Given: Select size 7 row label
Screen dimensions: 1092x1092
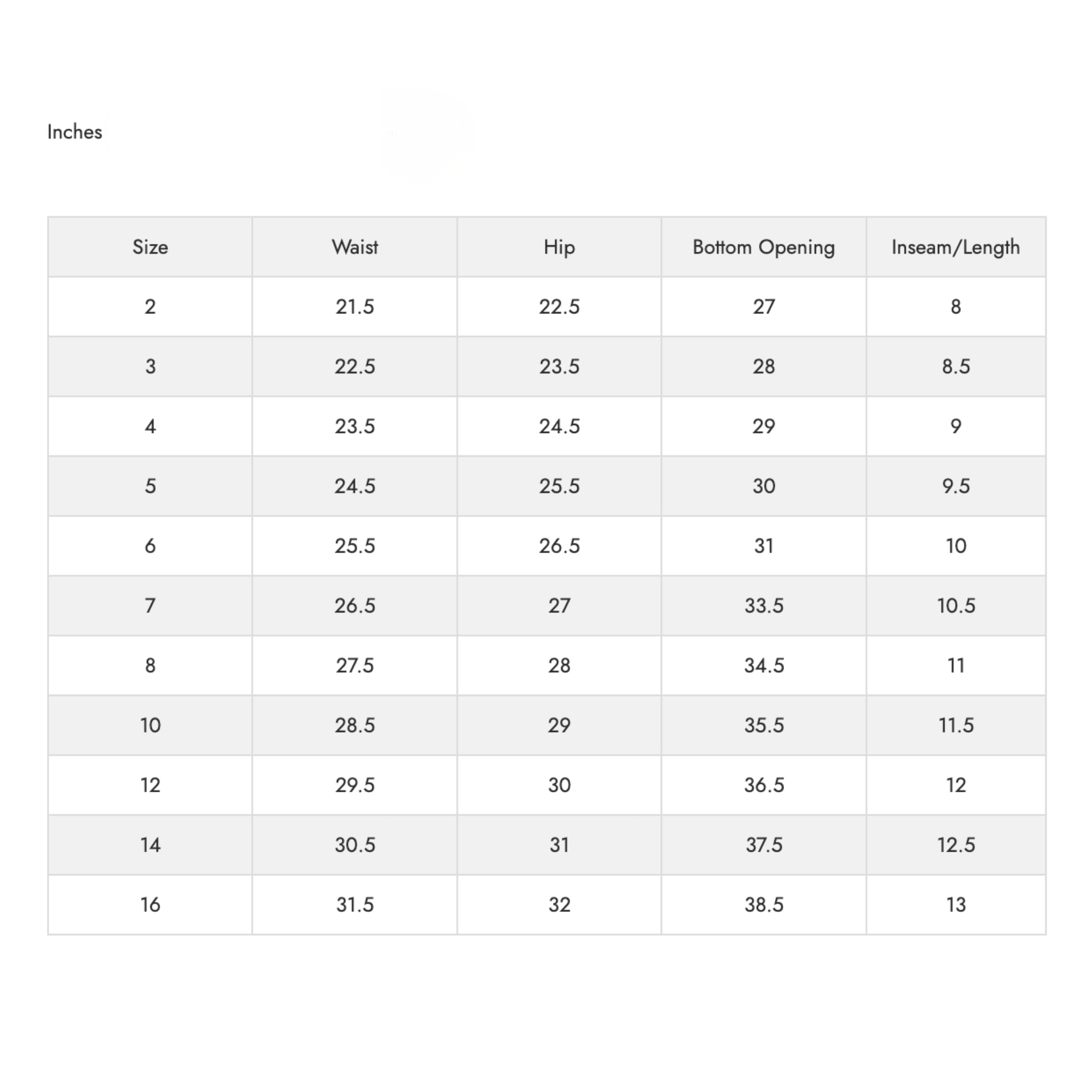Looking at the screenshot, I should pyautogui.click(x=150, y=606).
